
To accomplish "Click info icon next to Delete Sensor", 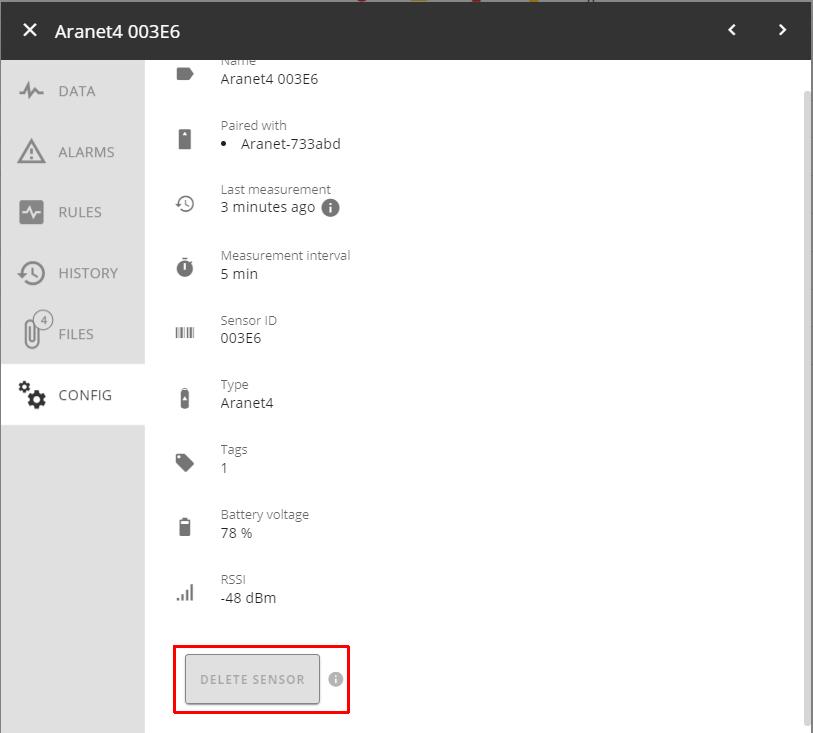I will click(x=335, y=679).
